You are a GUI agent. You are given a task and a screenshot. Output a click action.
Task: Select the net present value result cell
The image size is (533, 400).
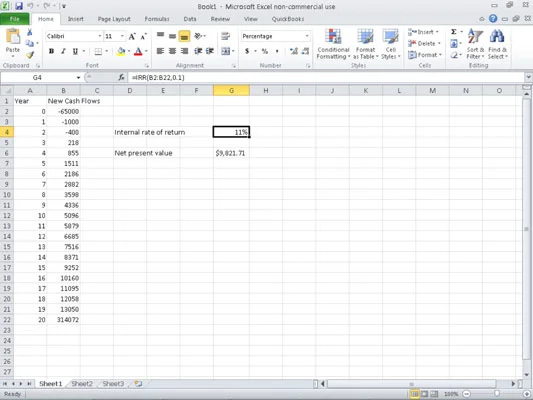(x=231, y=153)
